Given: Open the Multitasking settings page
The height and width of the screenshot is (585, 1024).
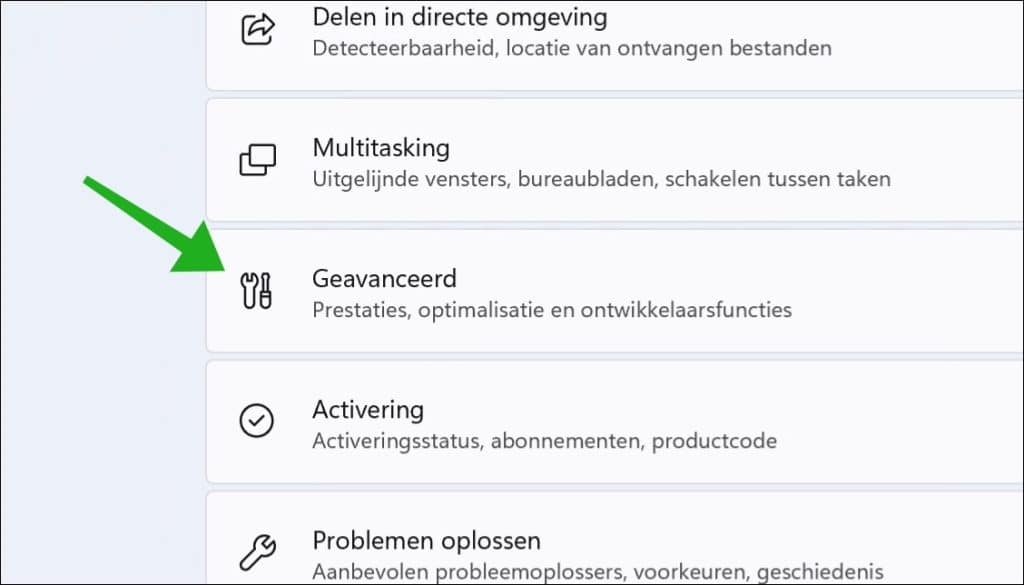Looking at the screenshot, I should point(381,148).
